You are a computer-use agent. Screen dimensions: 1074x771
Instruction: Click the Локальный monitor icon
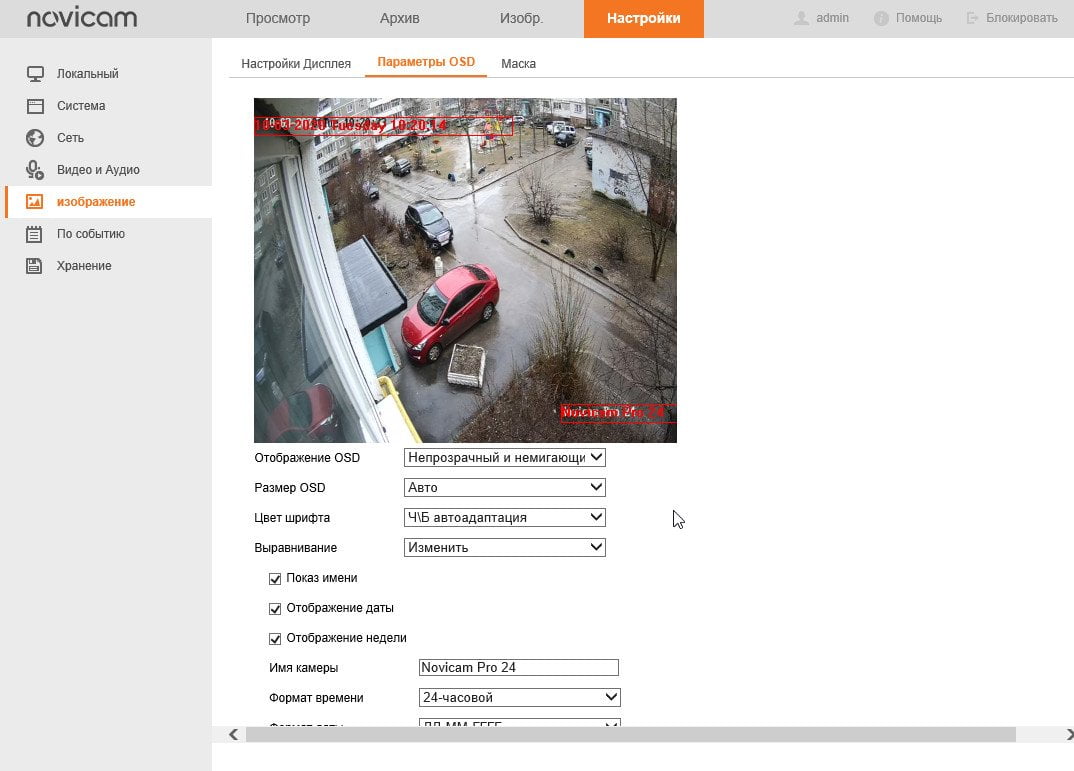[x=35, y=74]
